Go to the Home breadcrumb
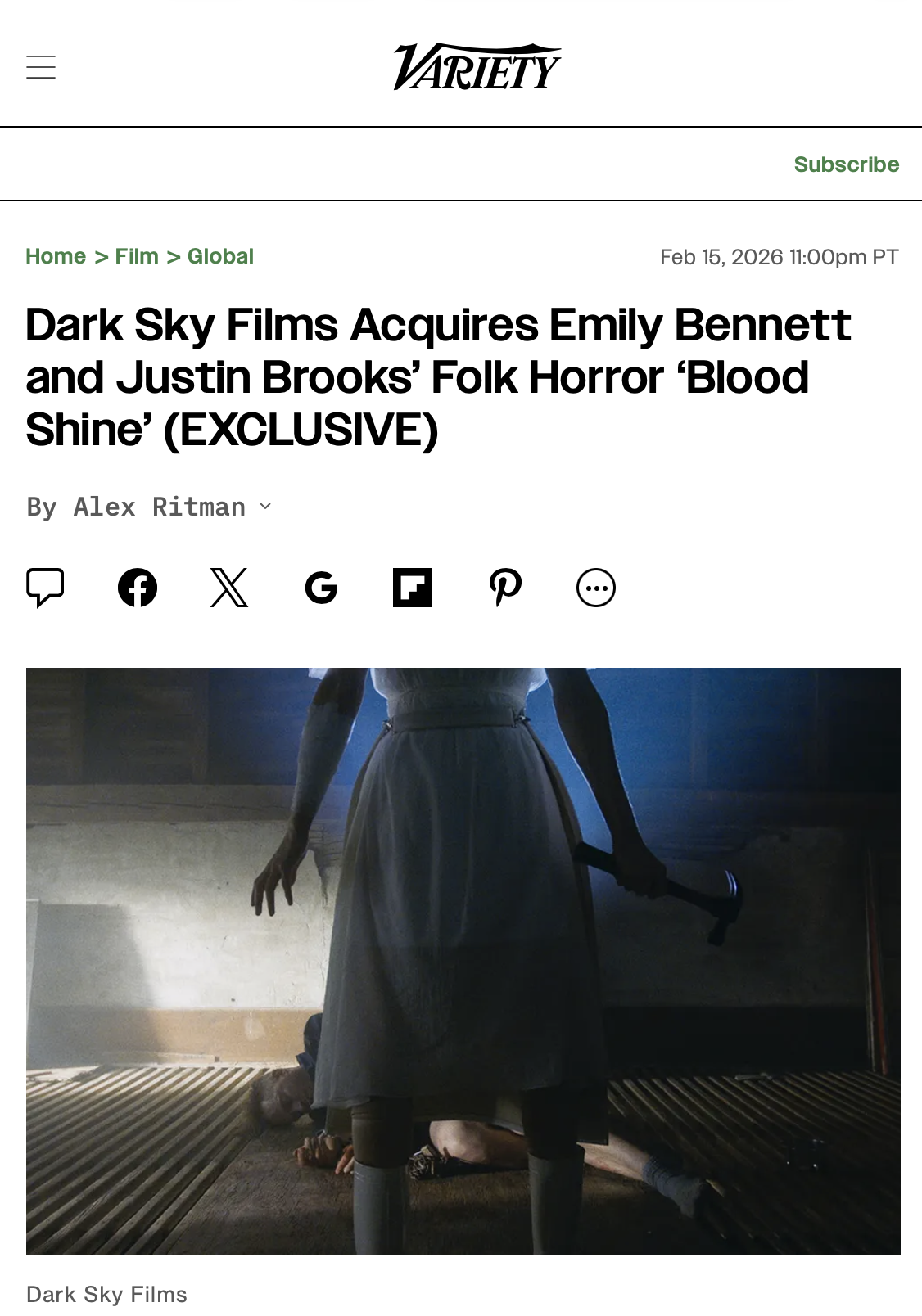 click(56, 256)
